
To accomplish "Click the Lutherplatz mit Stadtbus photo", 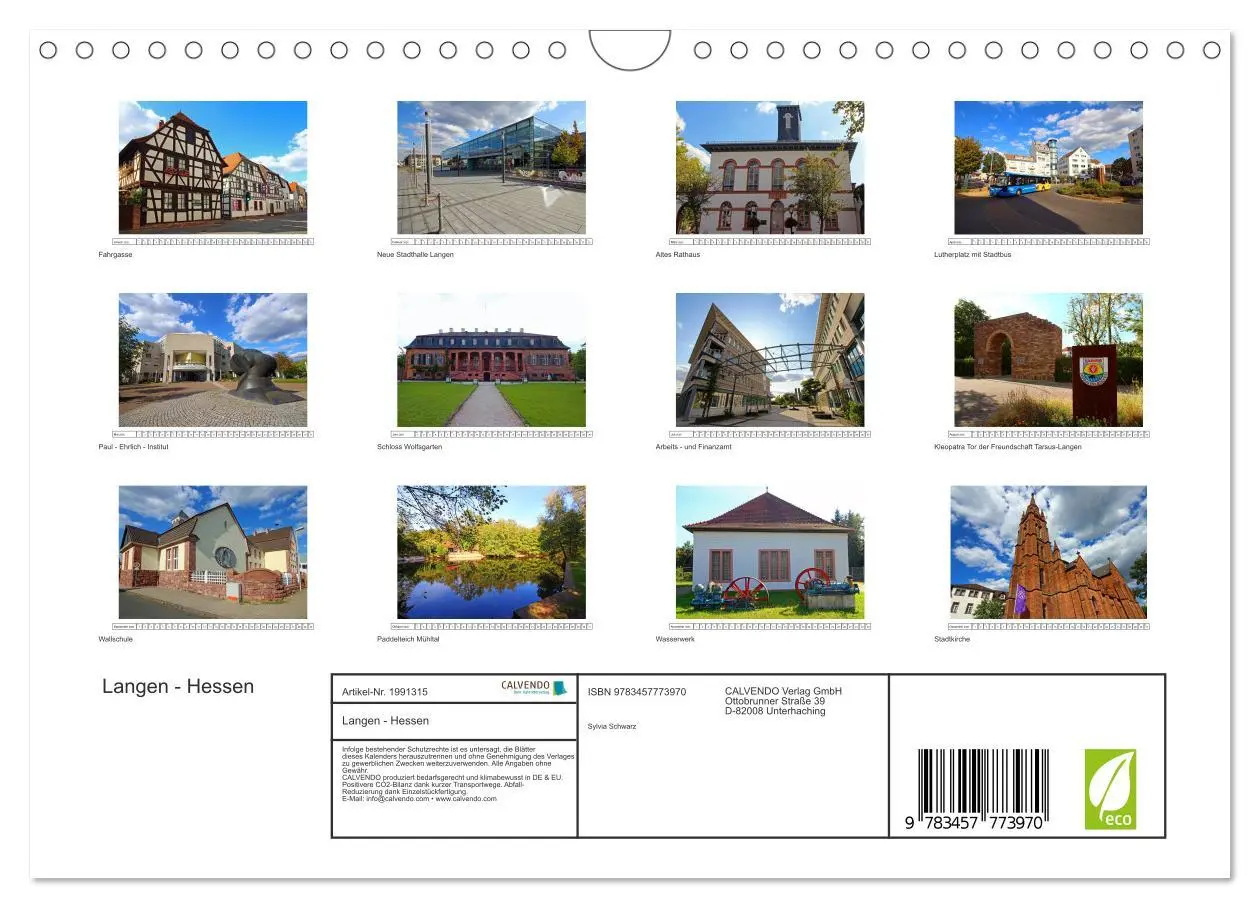I will tap(1048, 167).
